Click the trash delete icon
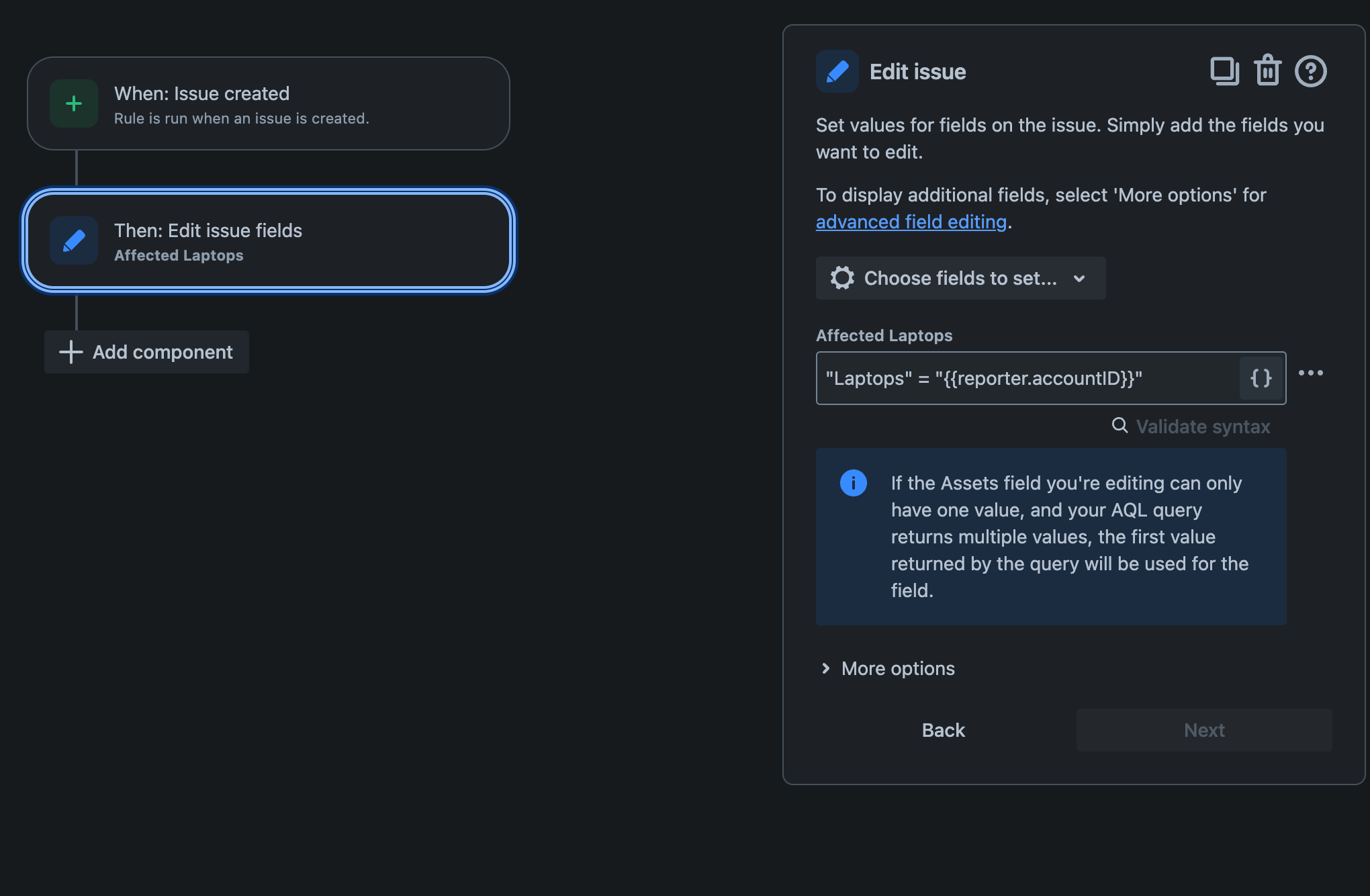Screen dimensions: 1370x896 click(x=1267, y=71)
